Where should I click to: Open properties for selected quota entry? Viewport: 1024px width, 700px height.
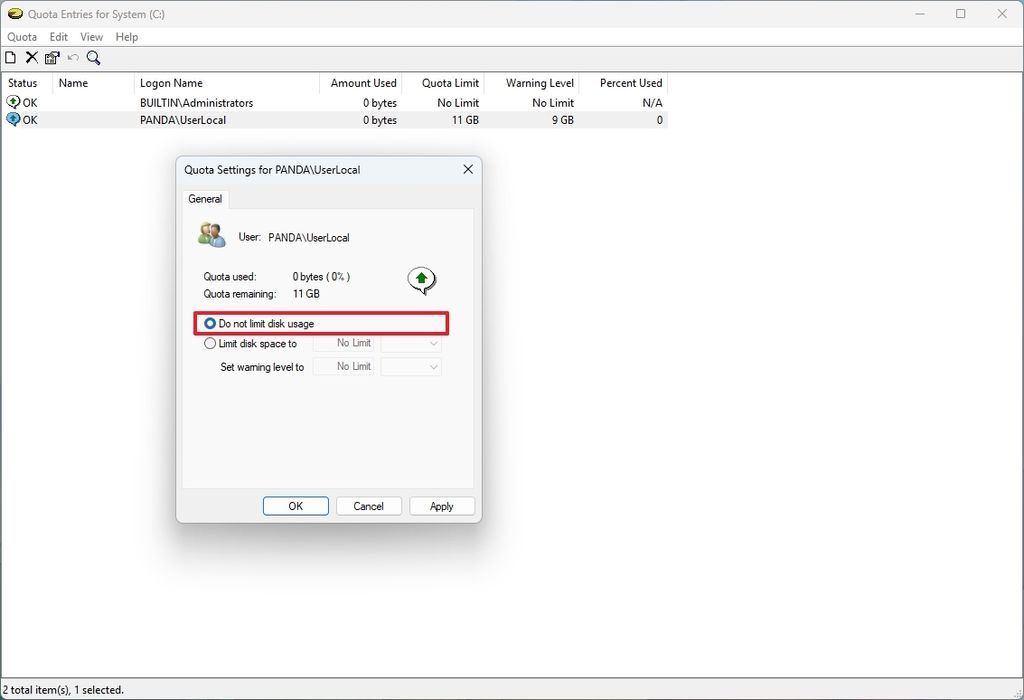[x=51, y=57]
